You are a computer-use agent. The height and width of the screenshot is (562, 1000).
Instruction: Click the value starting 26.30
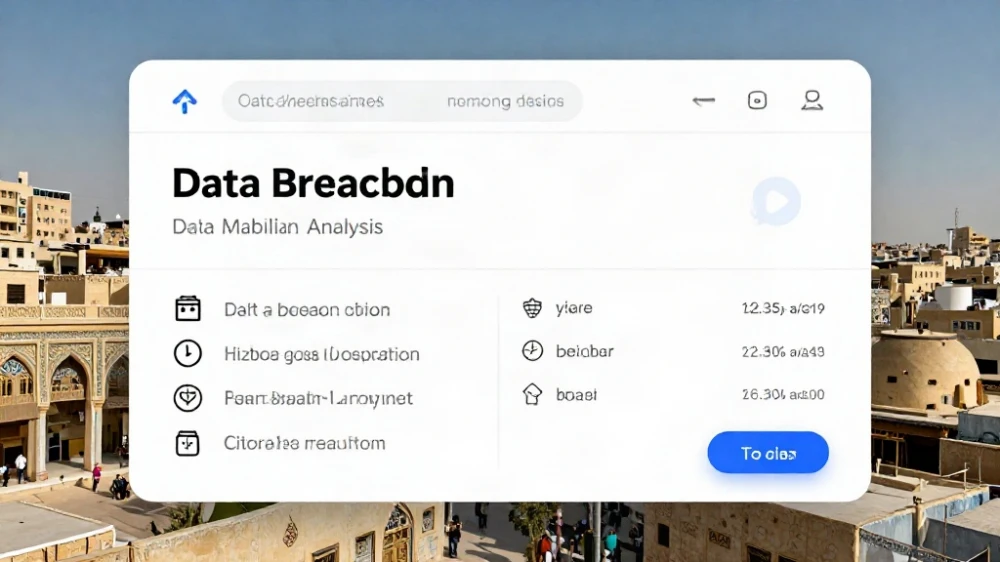[x=783, y=394]
